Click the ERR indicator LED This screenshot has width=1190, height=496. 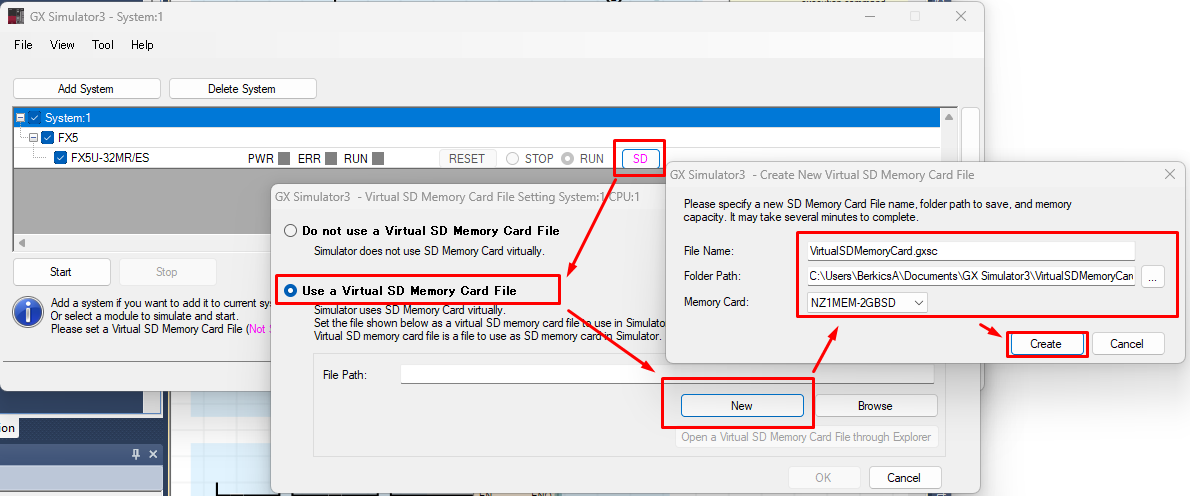(x=331, y=159)
